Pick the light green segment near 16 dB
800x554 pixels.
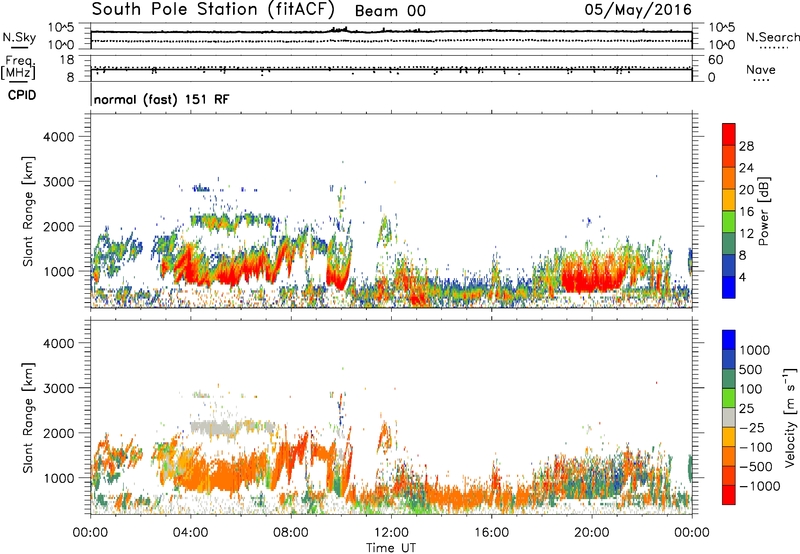(729, 222)
